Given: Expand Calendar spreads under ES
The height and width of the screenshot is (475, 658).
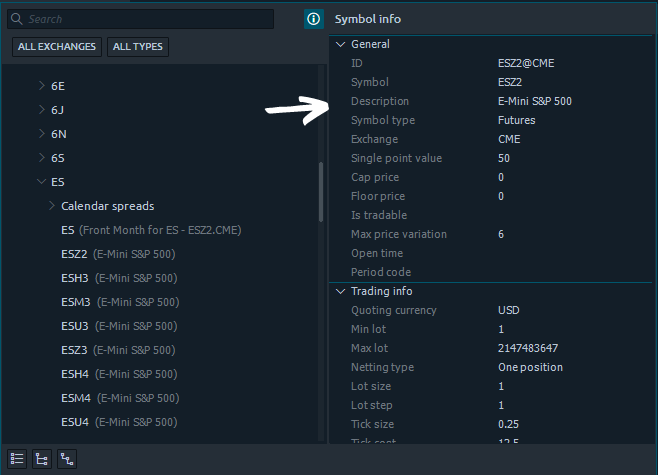Looking at the screenshot, I should (x=52, y=206).
